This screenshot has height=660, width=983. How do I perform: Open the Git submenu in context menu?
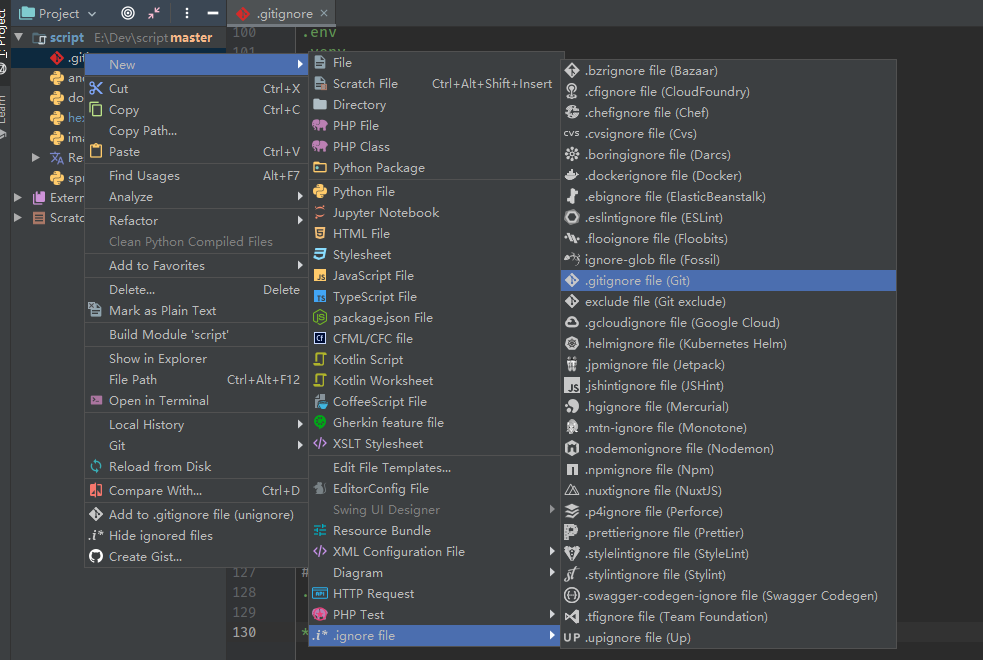196,446
